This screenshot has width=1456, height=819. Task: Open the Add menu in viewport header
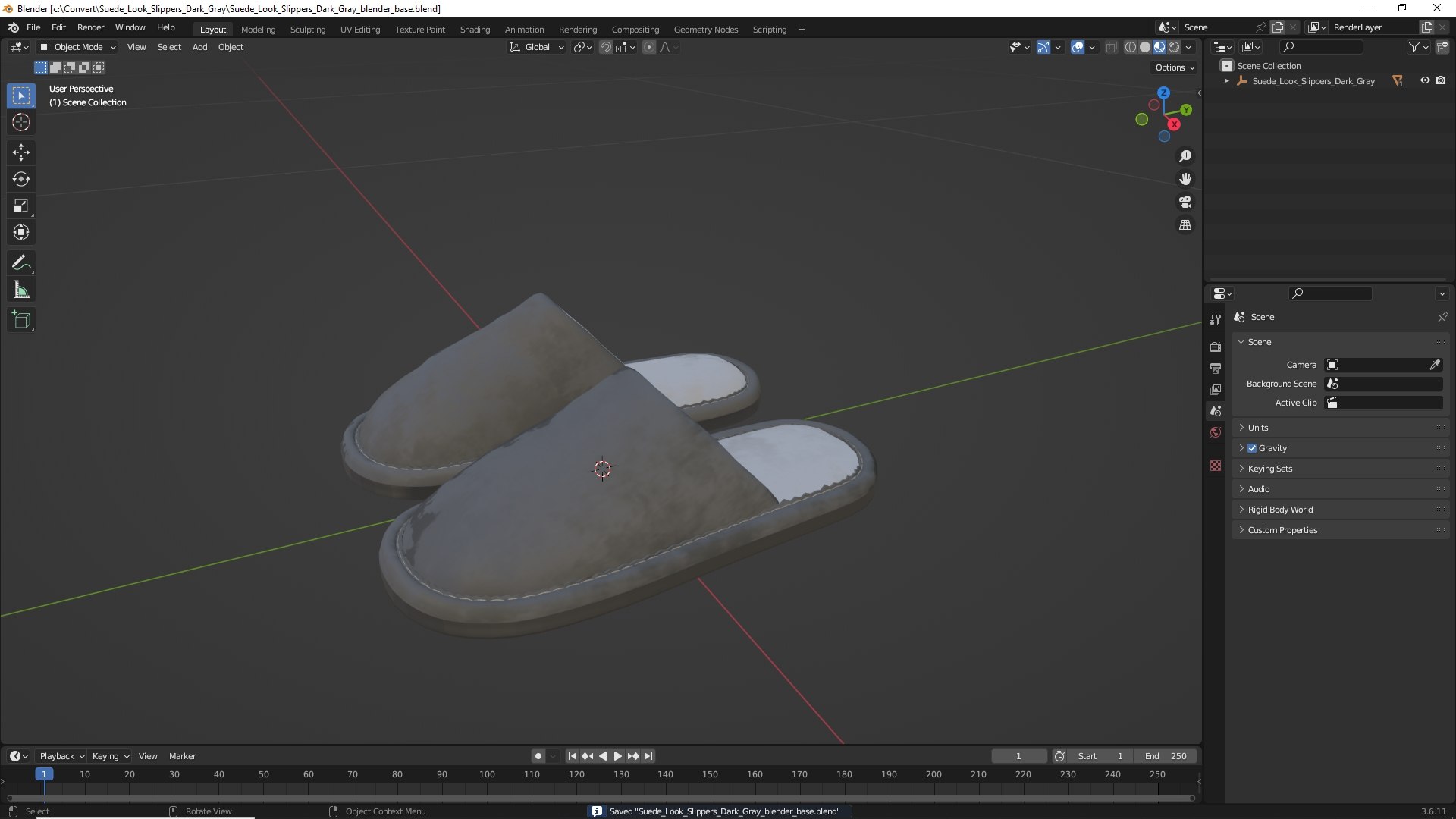pos(199,47)
